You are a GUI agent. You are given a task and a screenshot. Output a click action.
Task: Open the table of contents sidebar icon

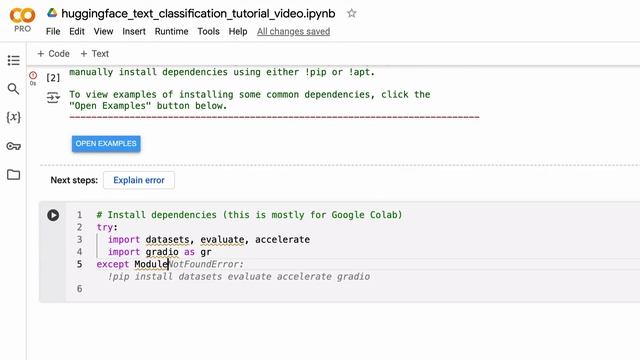13,60
